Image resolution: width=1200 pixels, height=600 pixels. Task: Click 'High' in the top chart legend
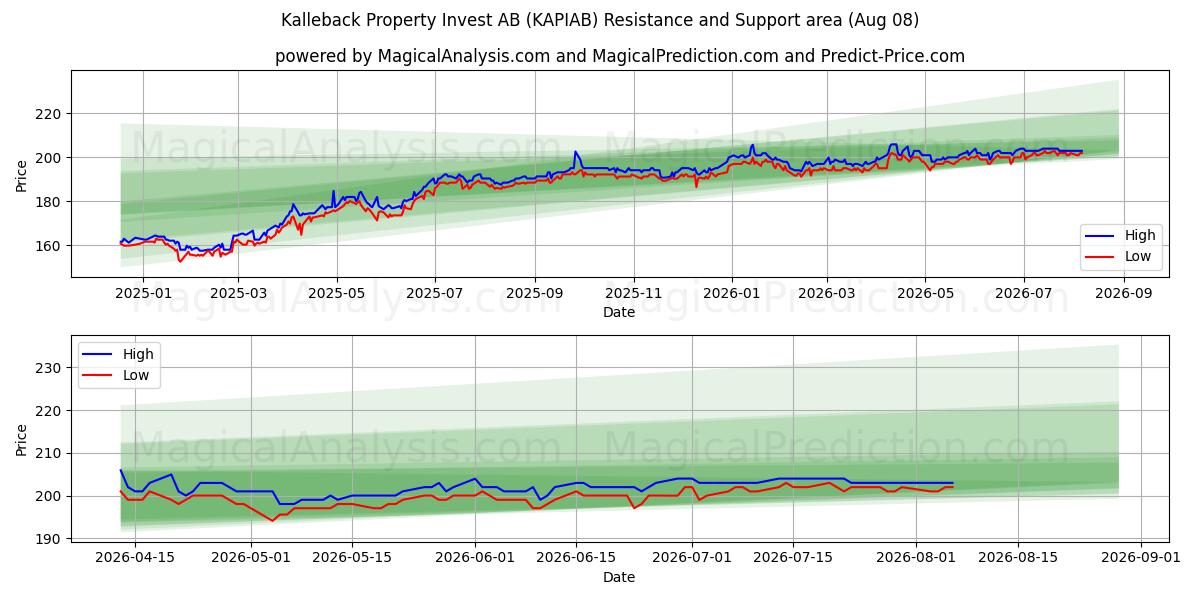pyautogui.click(x=1140, y=236)
